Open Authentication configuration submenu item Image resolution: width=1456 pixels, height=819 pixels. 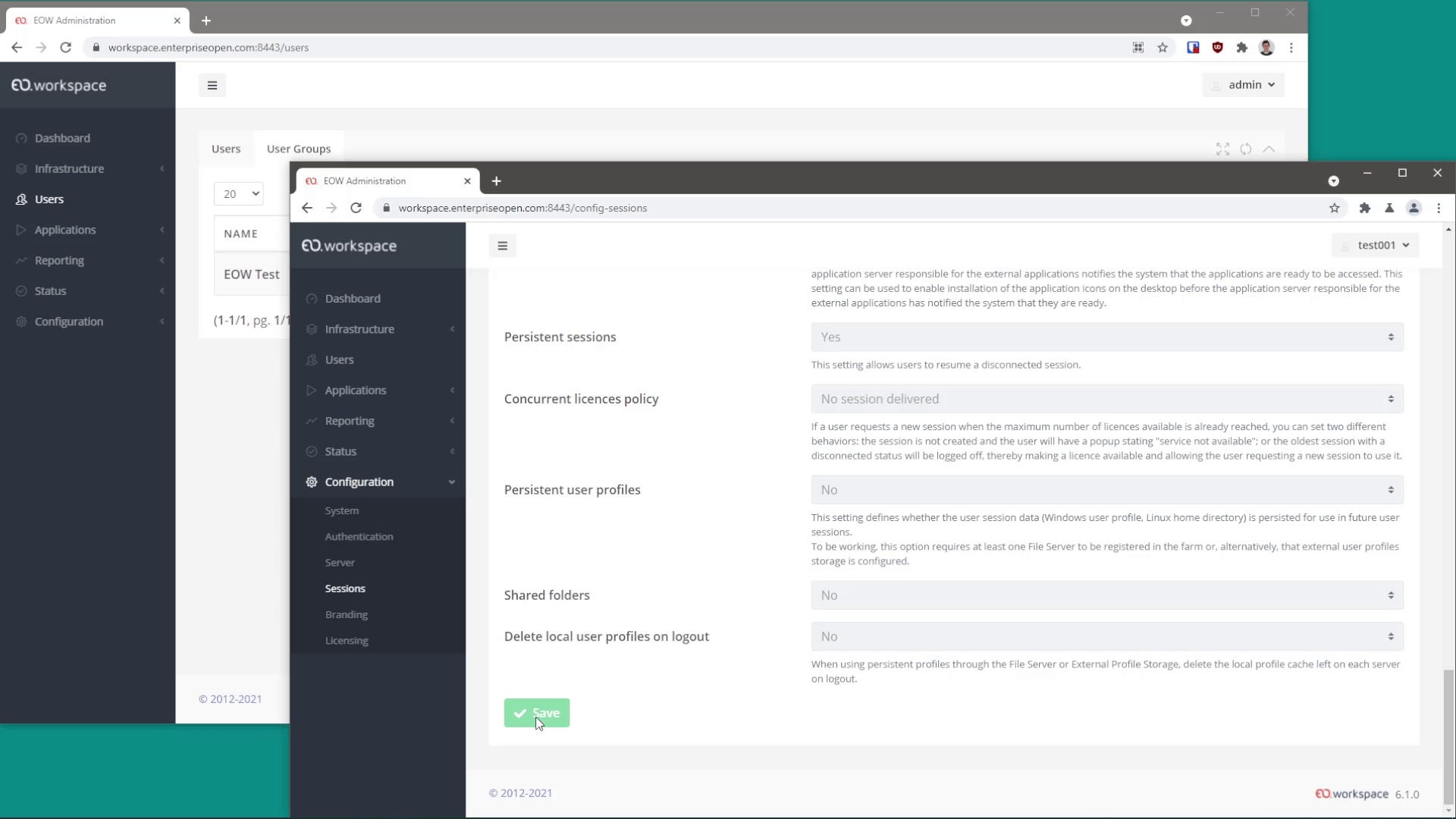pyautogui.click(x=359, y=537)
